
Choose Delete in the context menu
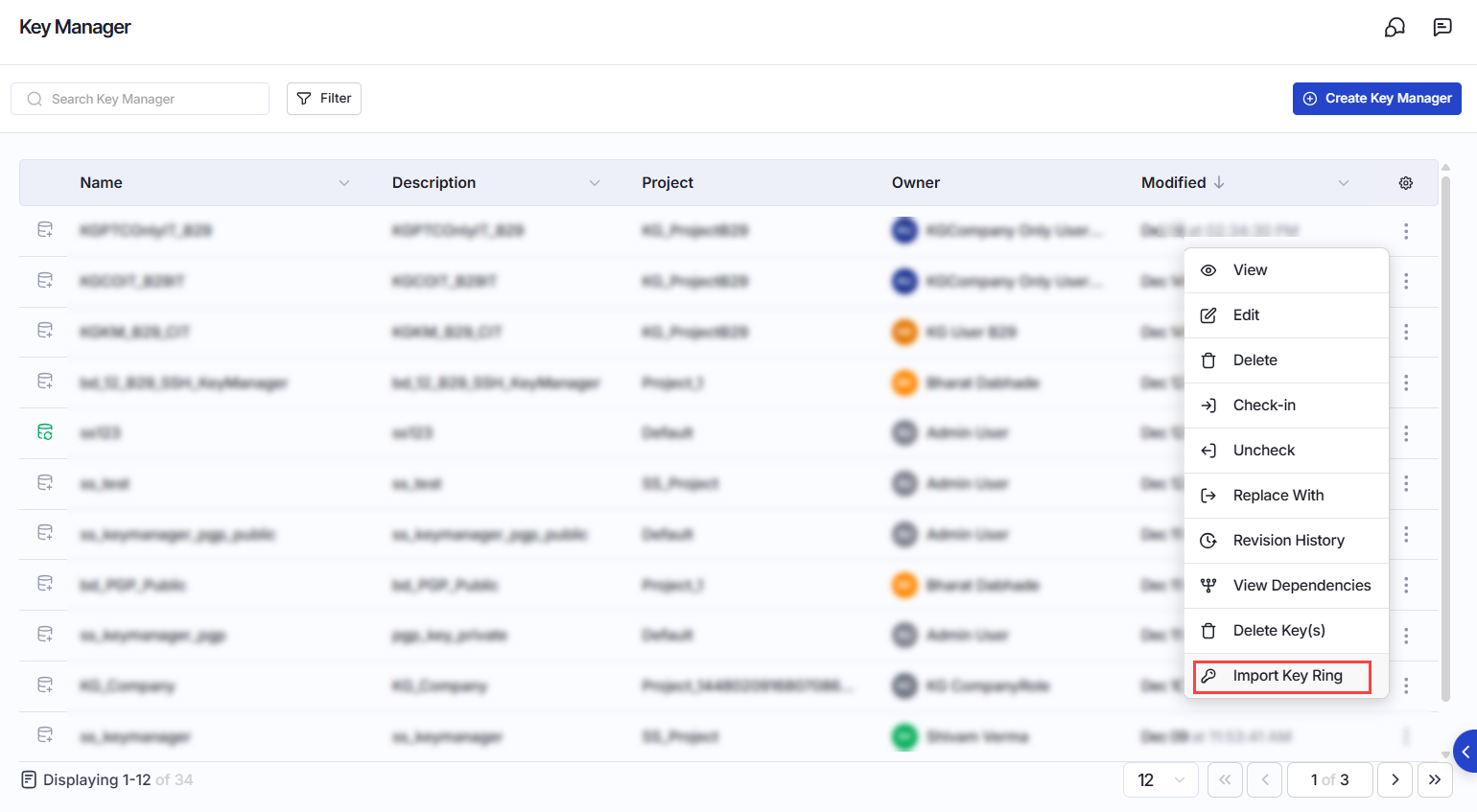tap(1286, 360)
